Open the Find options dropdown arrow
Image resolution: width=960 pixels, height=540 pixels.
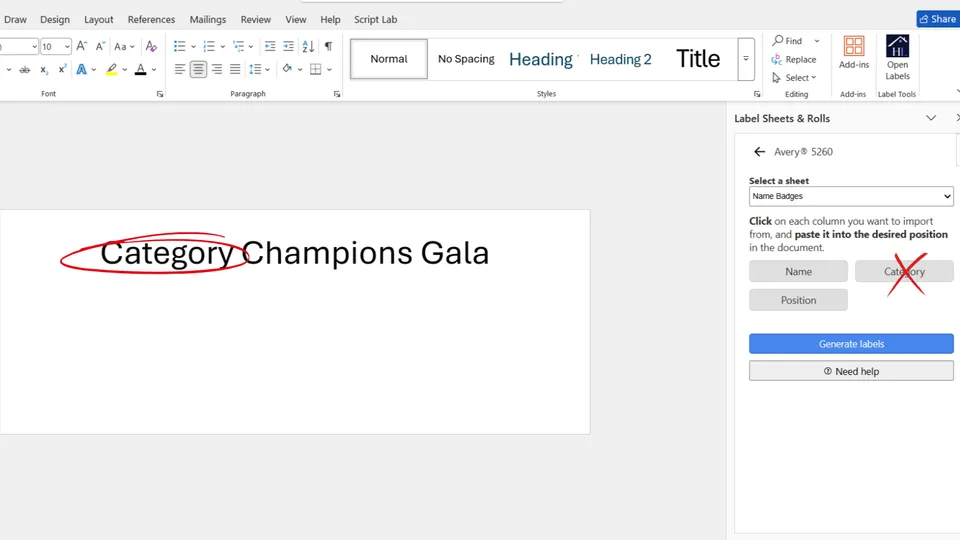817,41
